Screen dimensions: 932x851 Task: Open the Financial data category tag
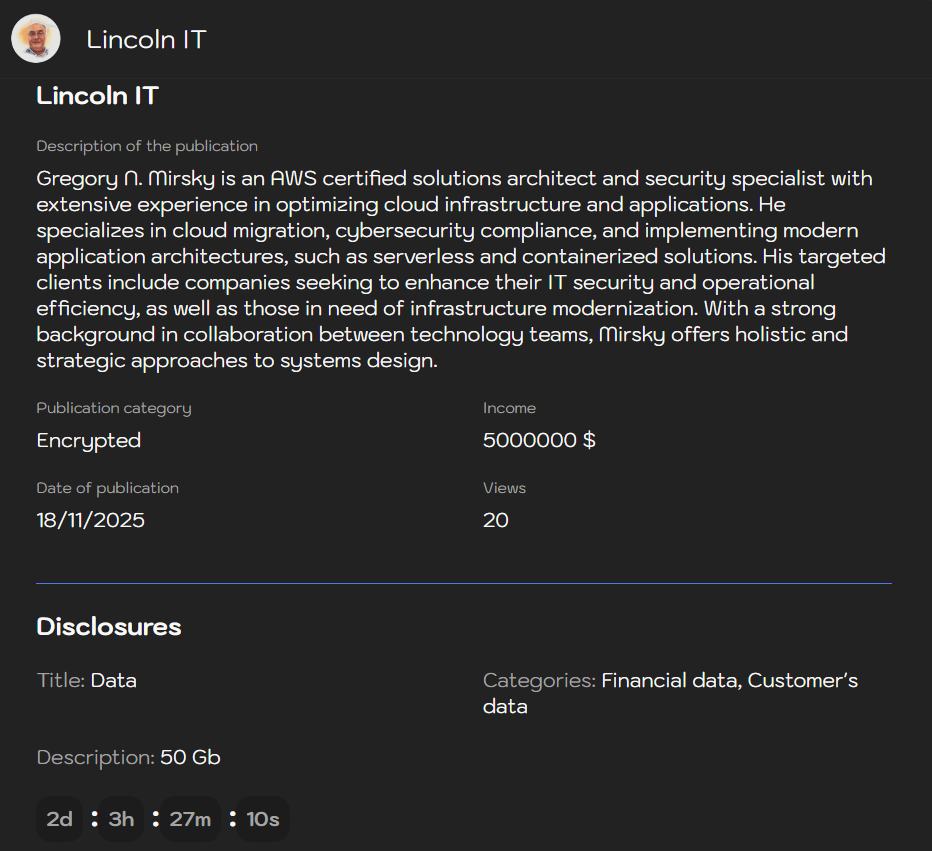point(667,680)
